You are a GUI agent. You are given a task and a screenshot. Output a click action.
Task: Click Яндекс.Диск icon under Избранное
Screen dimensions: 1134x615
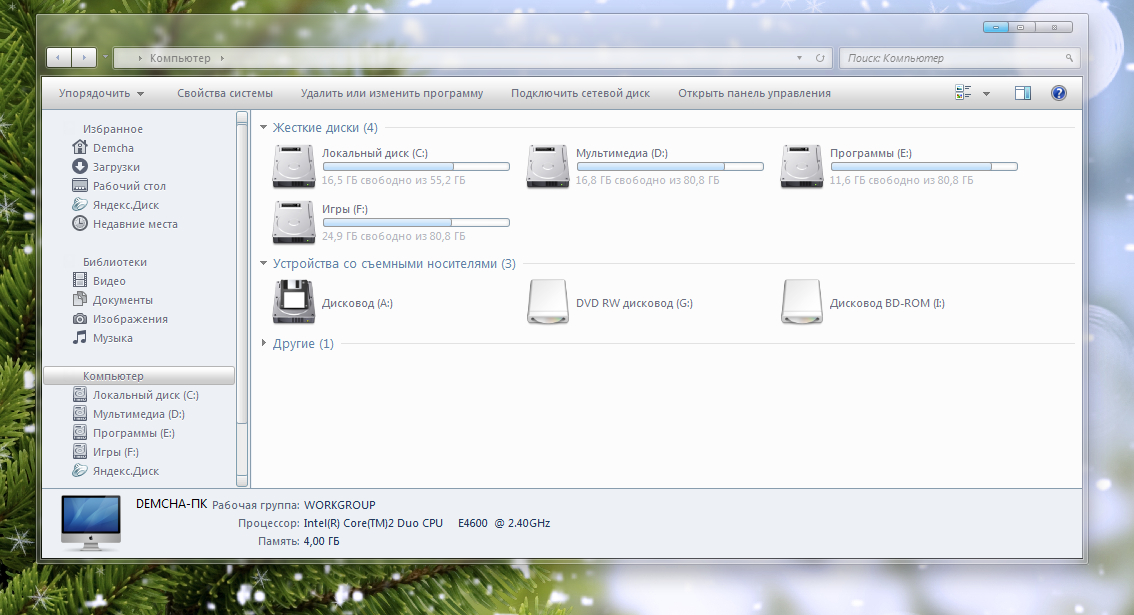click(80, 205)
